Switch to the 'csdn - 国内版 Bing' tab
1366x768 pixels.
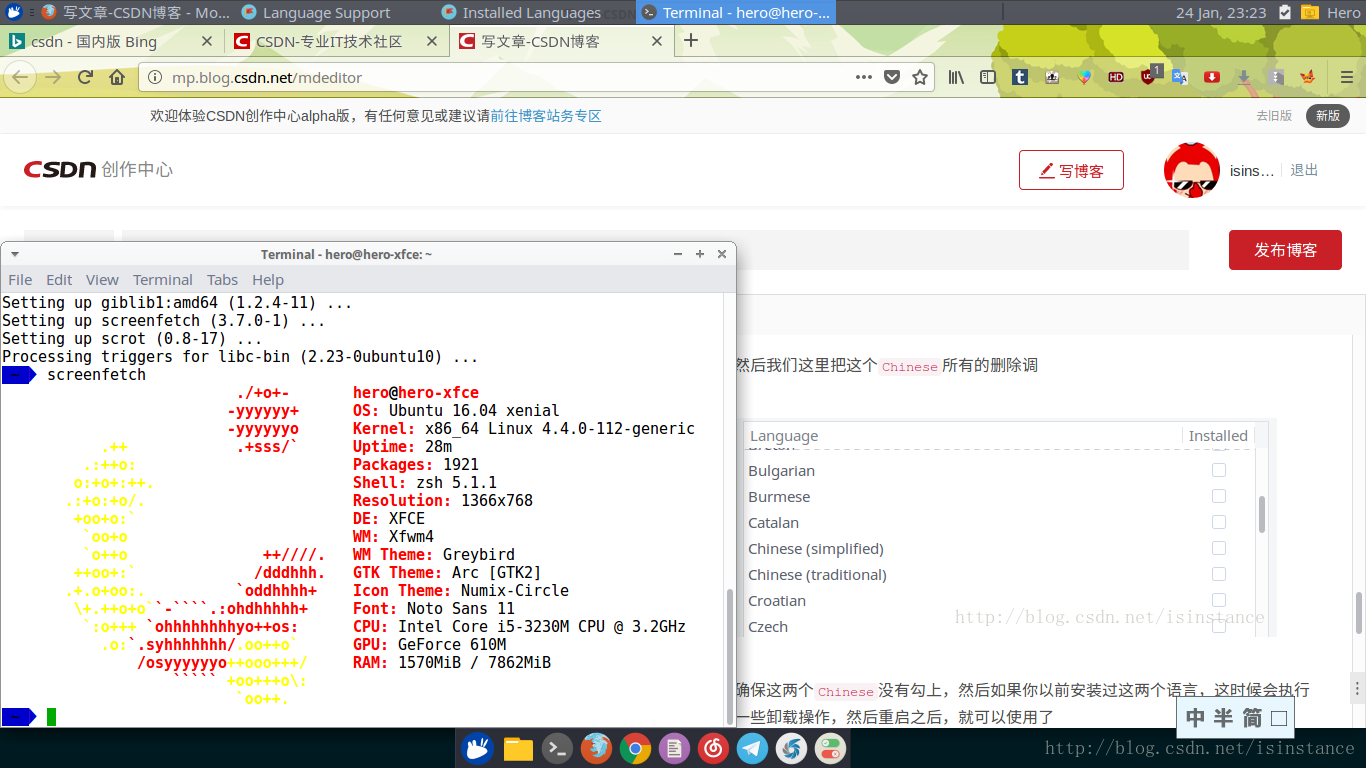pos(111,41)
